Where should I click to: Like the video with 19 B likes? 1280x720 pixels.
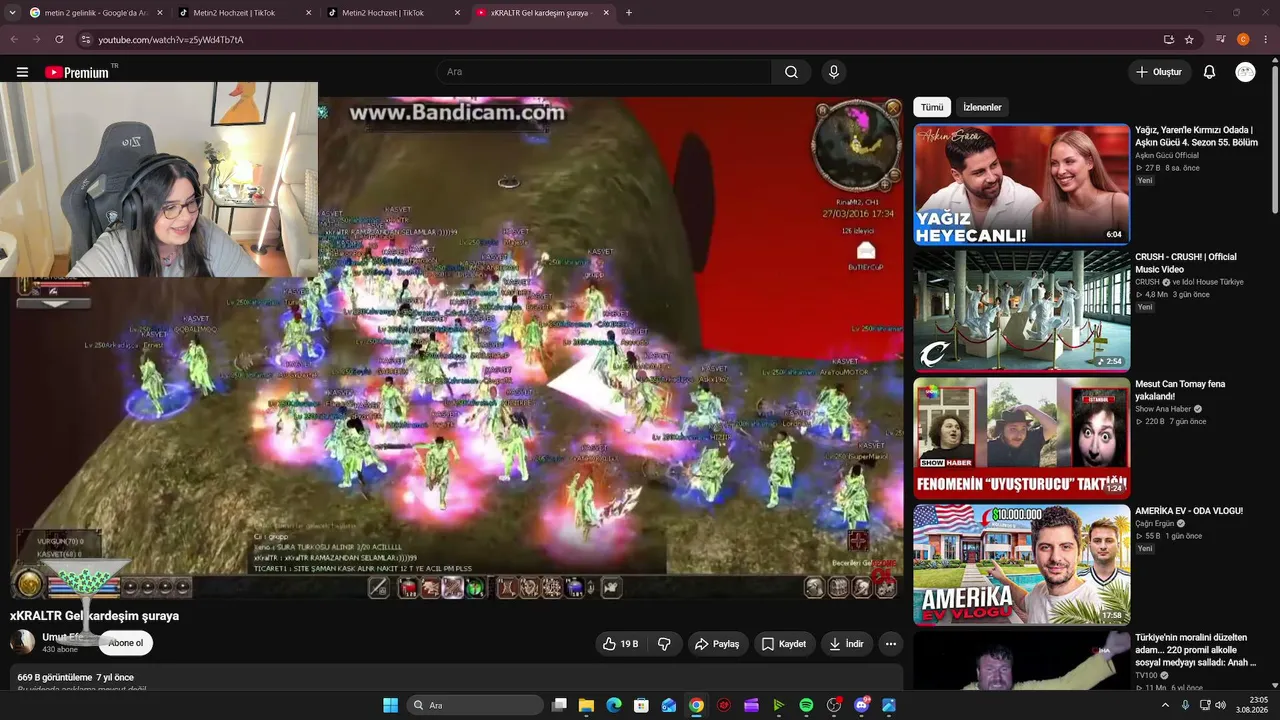[x=621, y=644]
